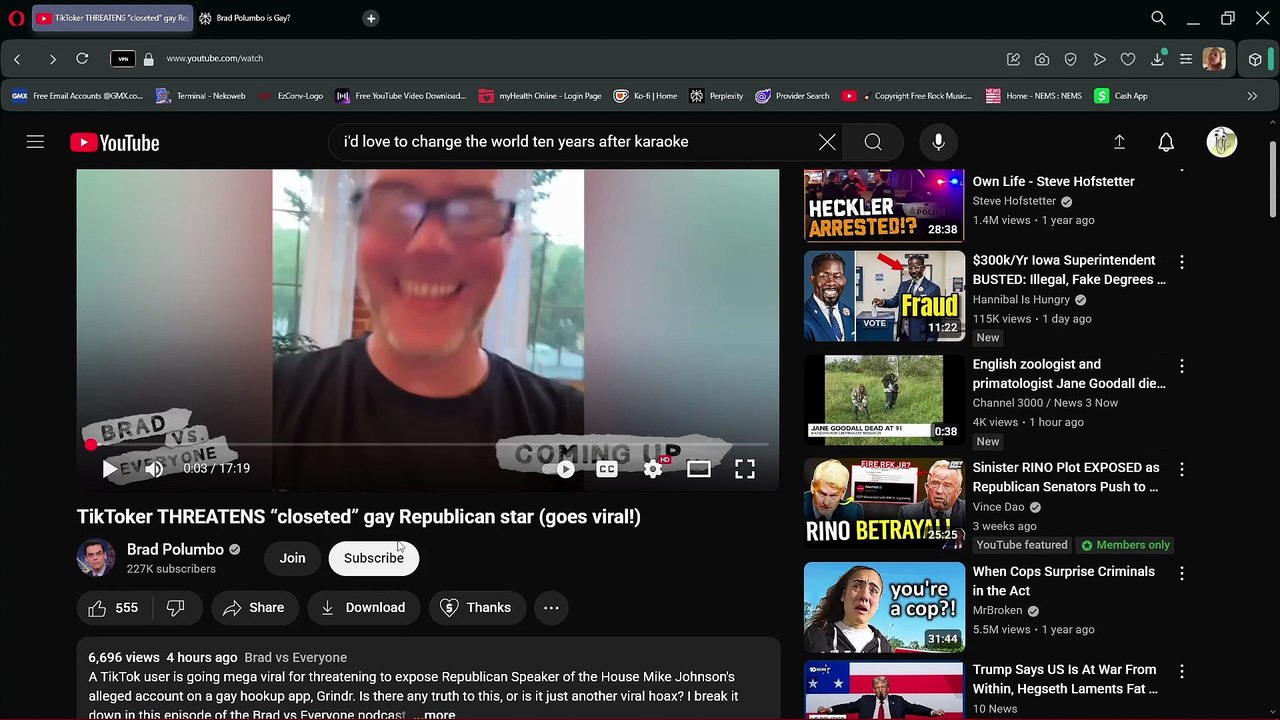Join the Brad Polumbo channel membership
The height and width of the screenshot is (720, 1280).
pyautogui.click(x=292, y=558)
